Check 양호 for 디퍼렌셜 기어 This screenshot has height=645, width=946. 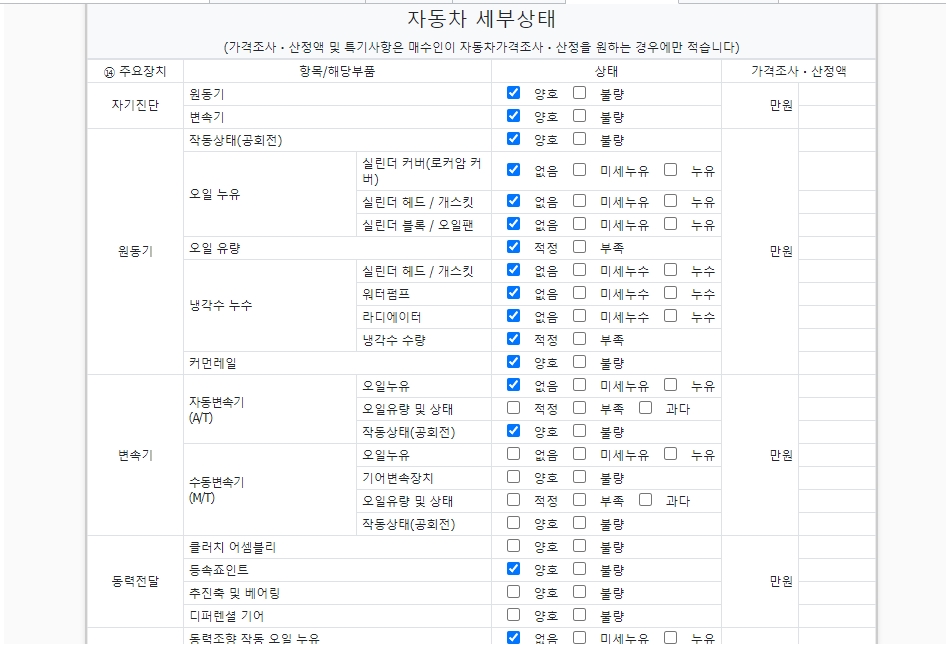click(513, 615)
